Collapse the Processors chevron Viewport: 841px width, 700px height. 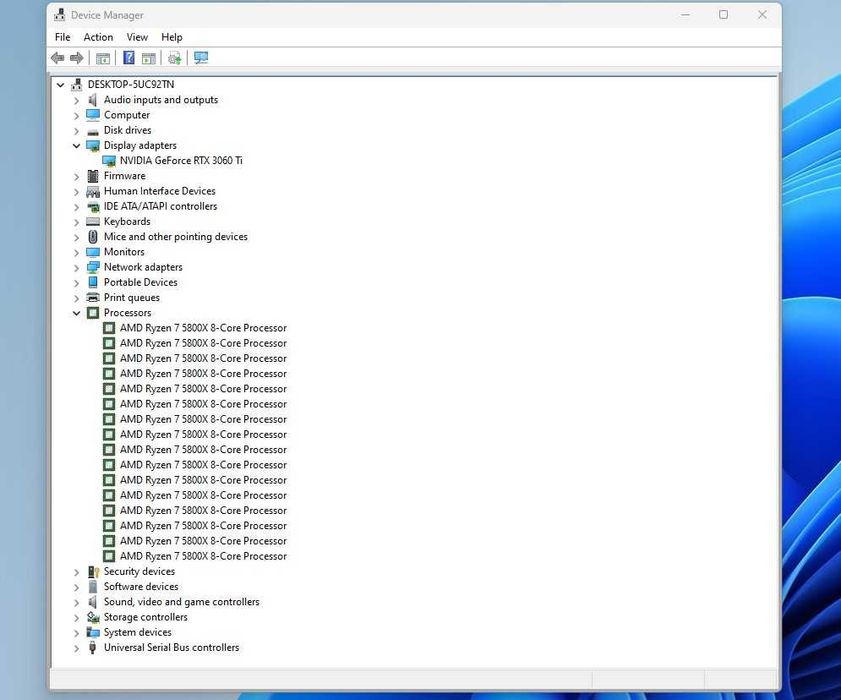click(76, 313)
